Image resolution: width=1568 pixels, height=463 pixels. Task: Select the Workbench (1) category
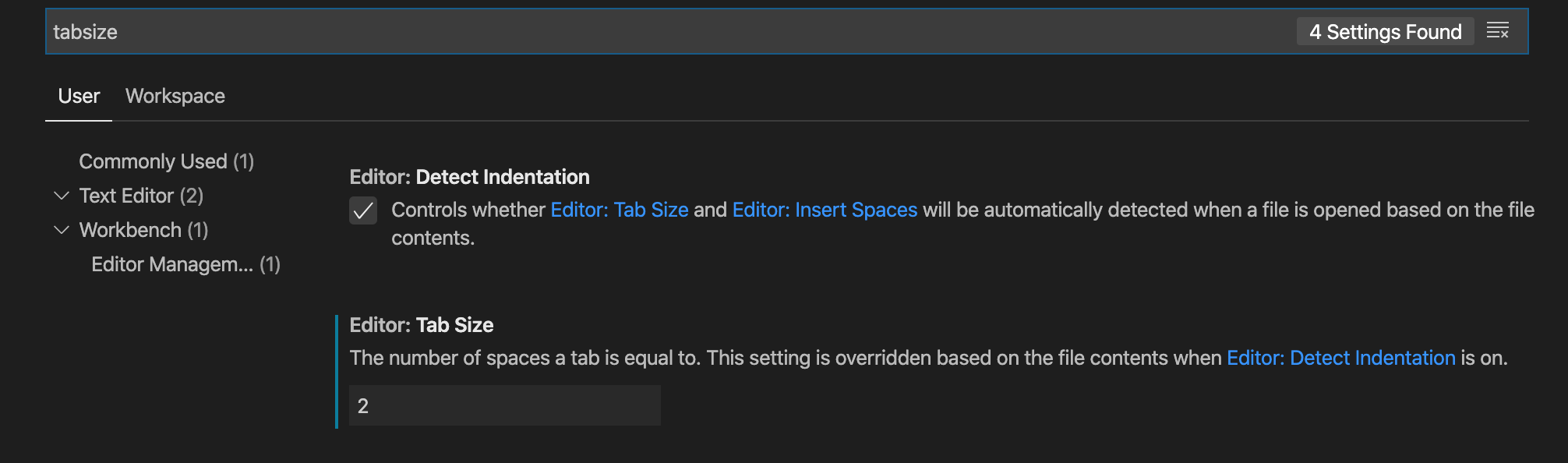click(143, 230)
